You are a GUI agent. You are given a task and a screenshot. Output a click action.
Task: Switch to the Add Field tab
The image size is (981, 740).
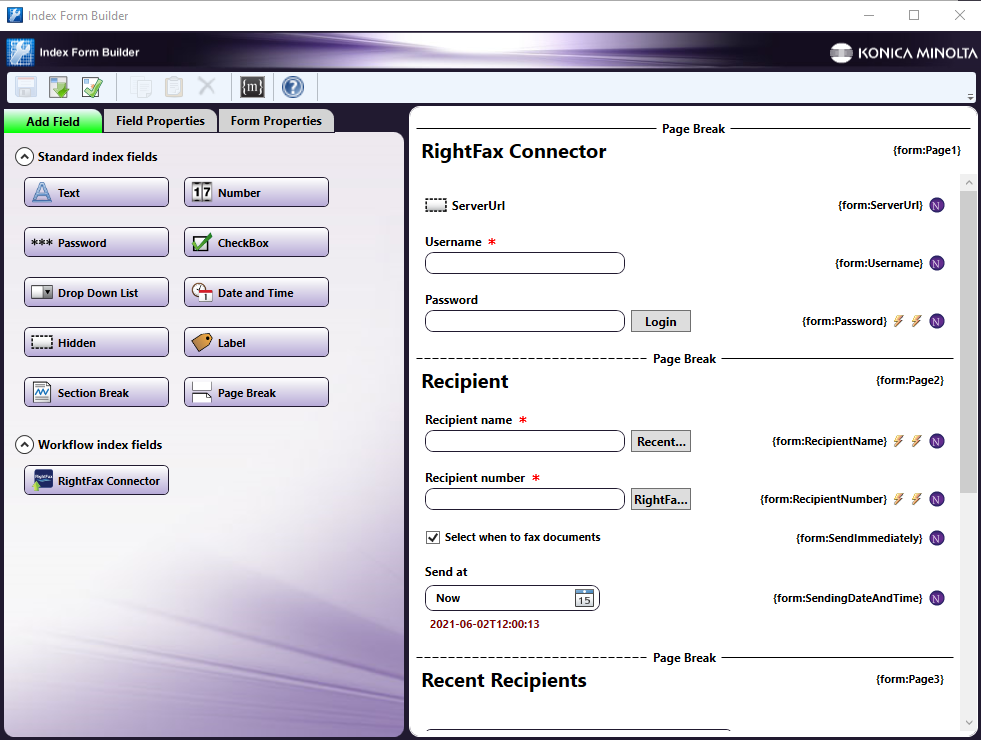(53, 121)
